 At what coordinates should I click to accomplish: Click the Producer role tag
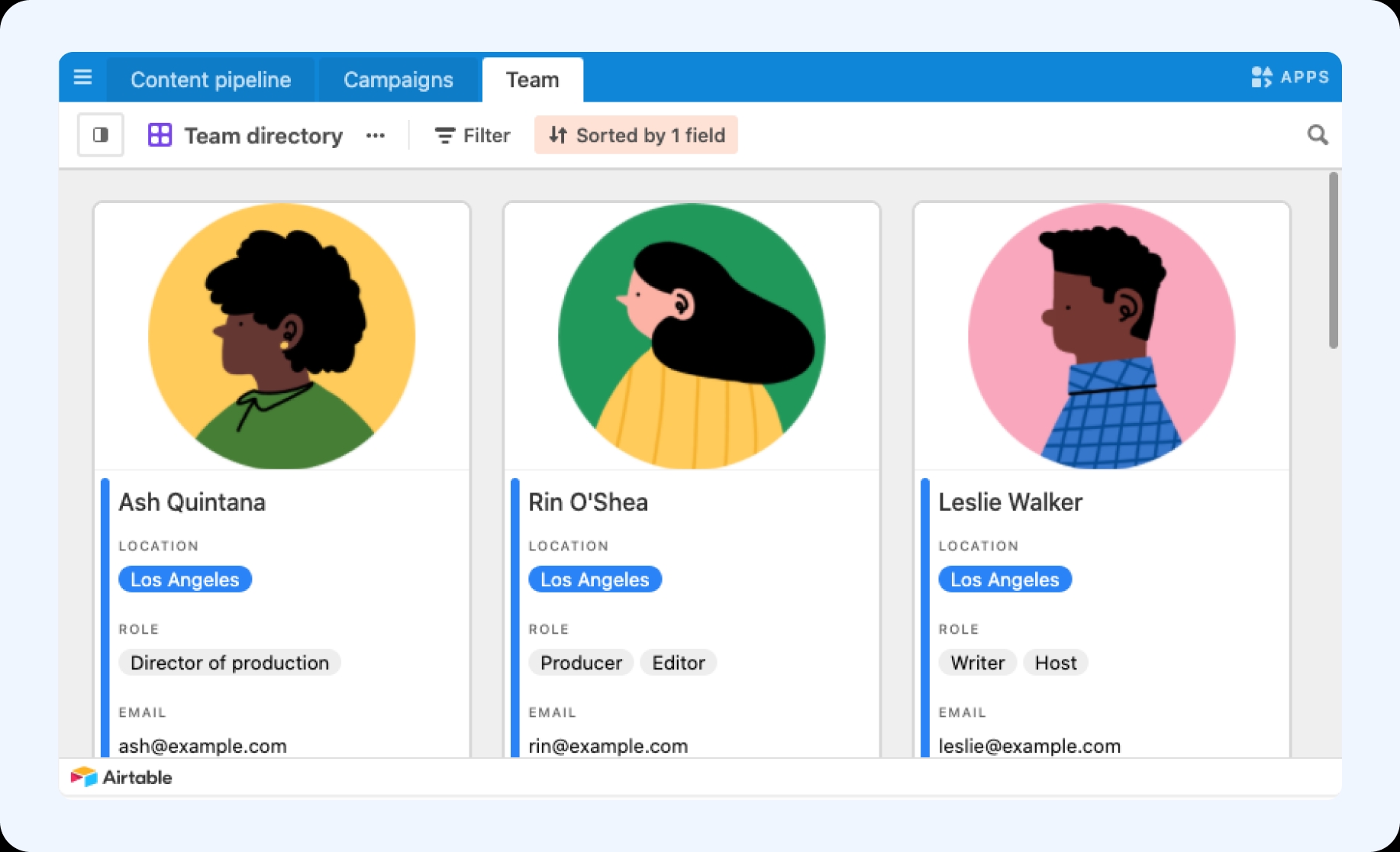coord(581,663)
